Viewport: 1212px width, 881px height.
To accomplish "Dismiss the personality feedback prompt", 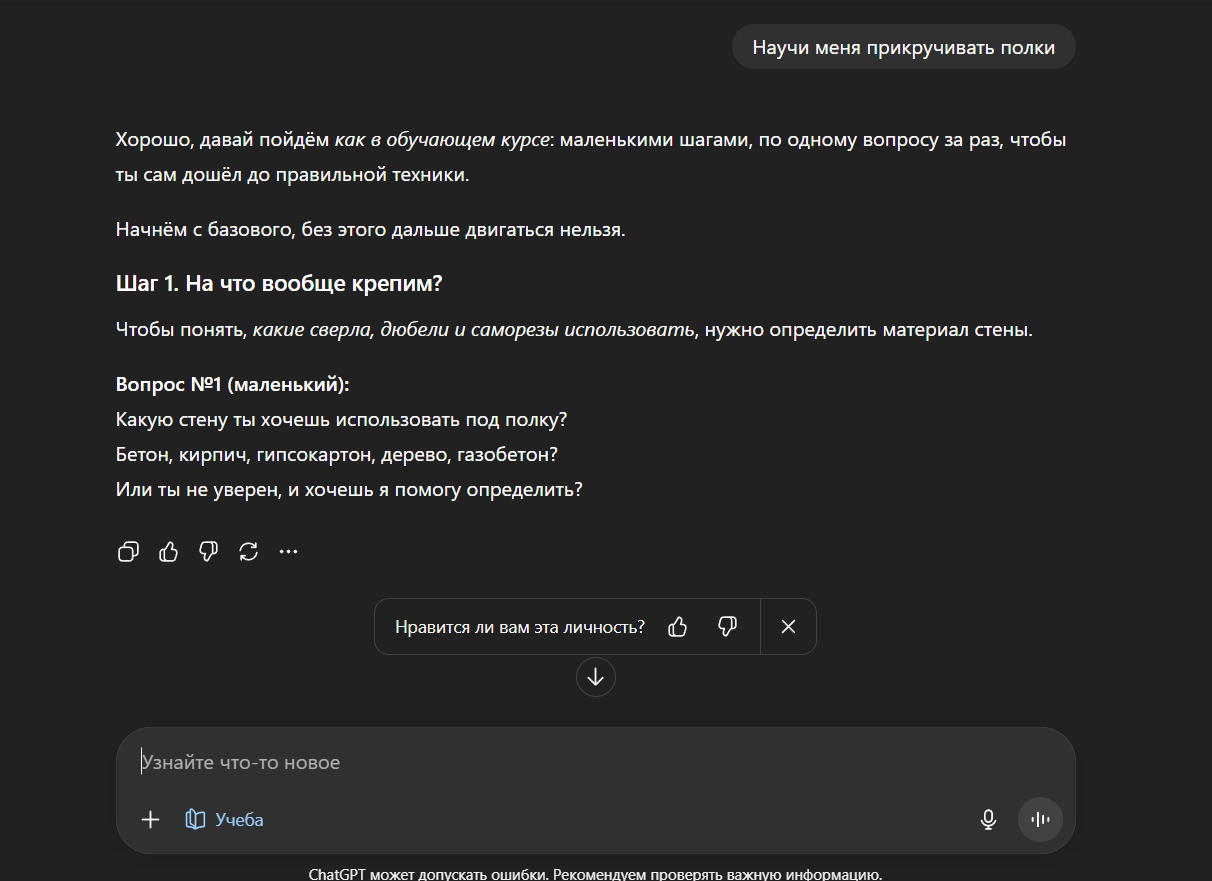I will [788, 627].
